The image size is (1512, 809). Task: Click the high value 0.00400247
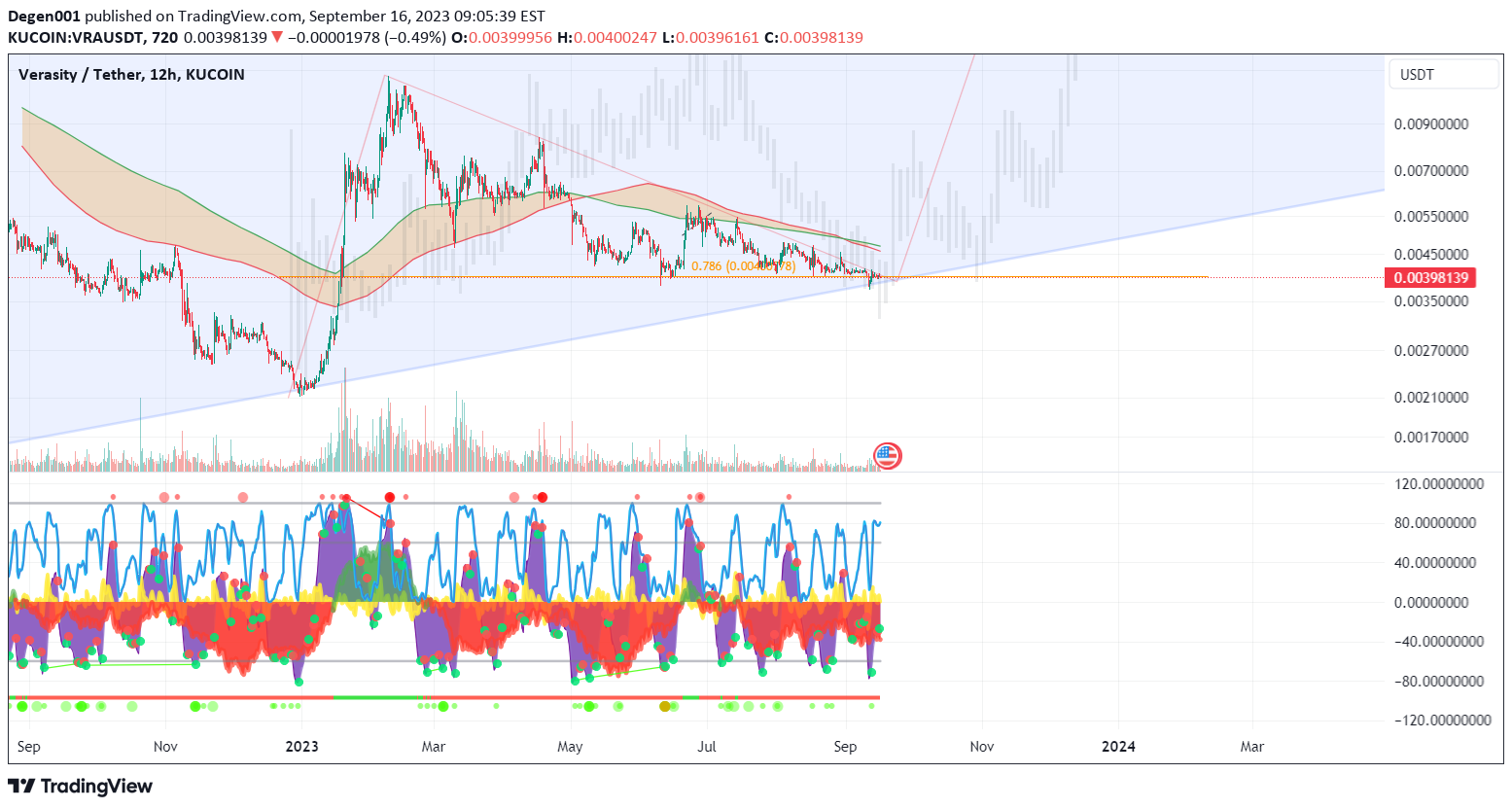click(x=615, y=38)
